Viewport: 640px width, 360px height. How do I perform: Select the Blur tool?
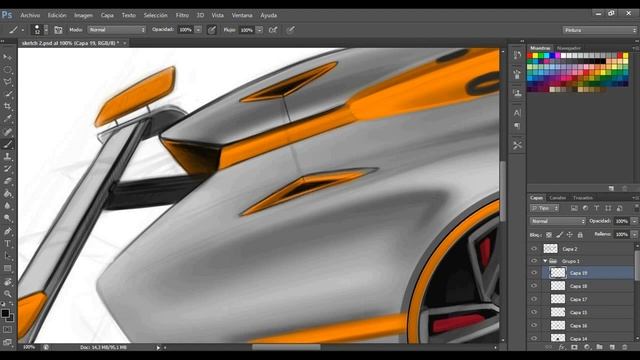pyautogui.click(x=7, y=206)
